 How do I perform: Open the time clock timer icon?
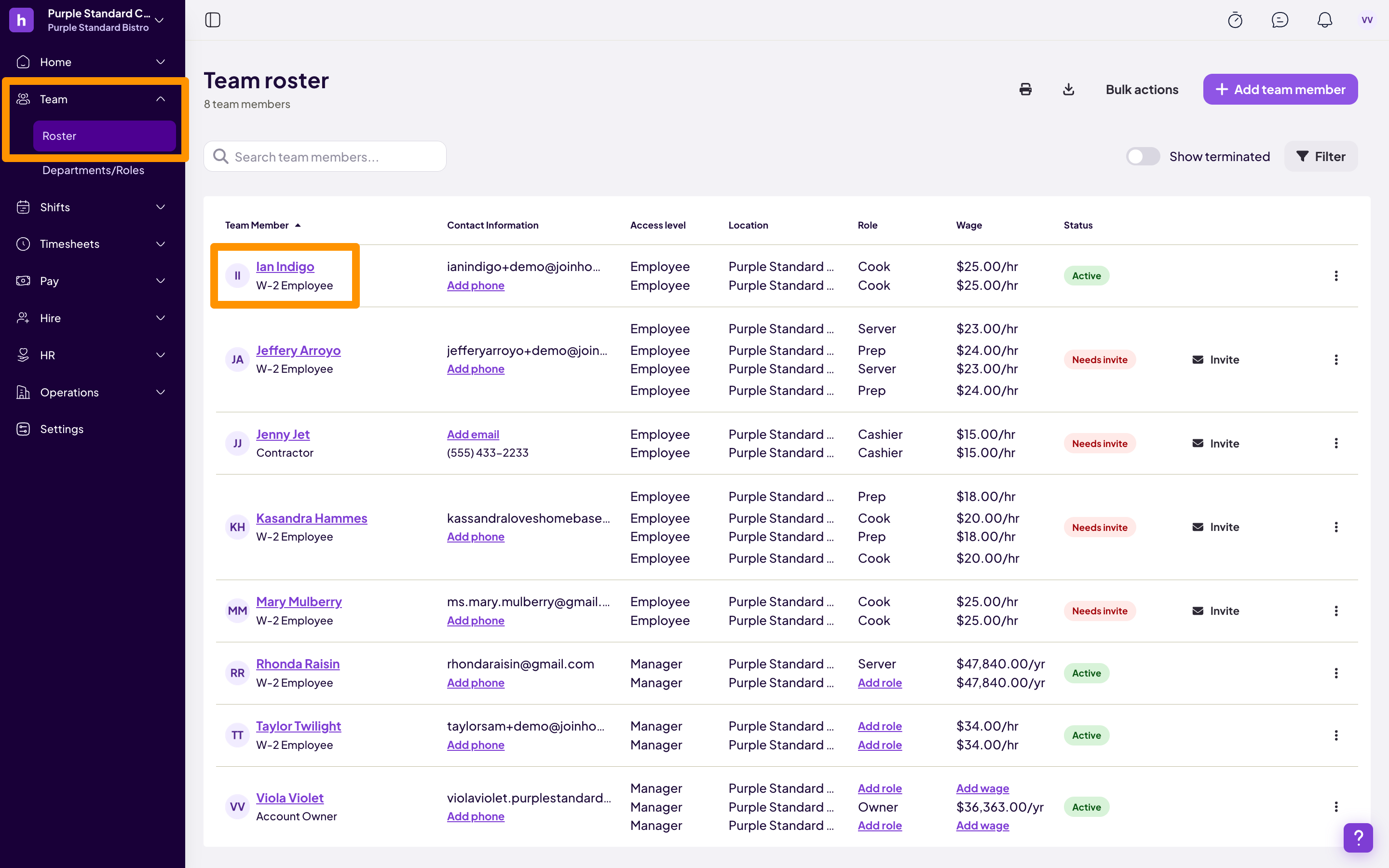tap(1235, 20)
